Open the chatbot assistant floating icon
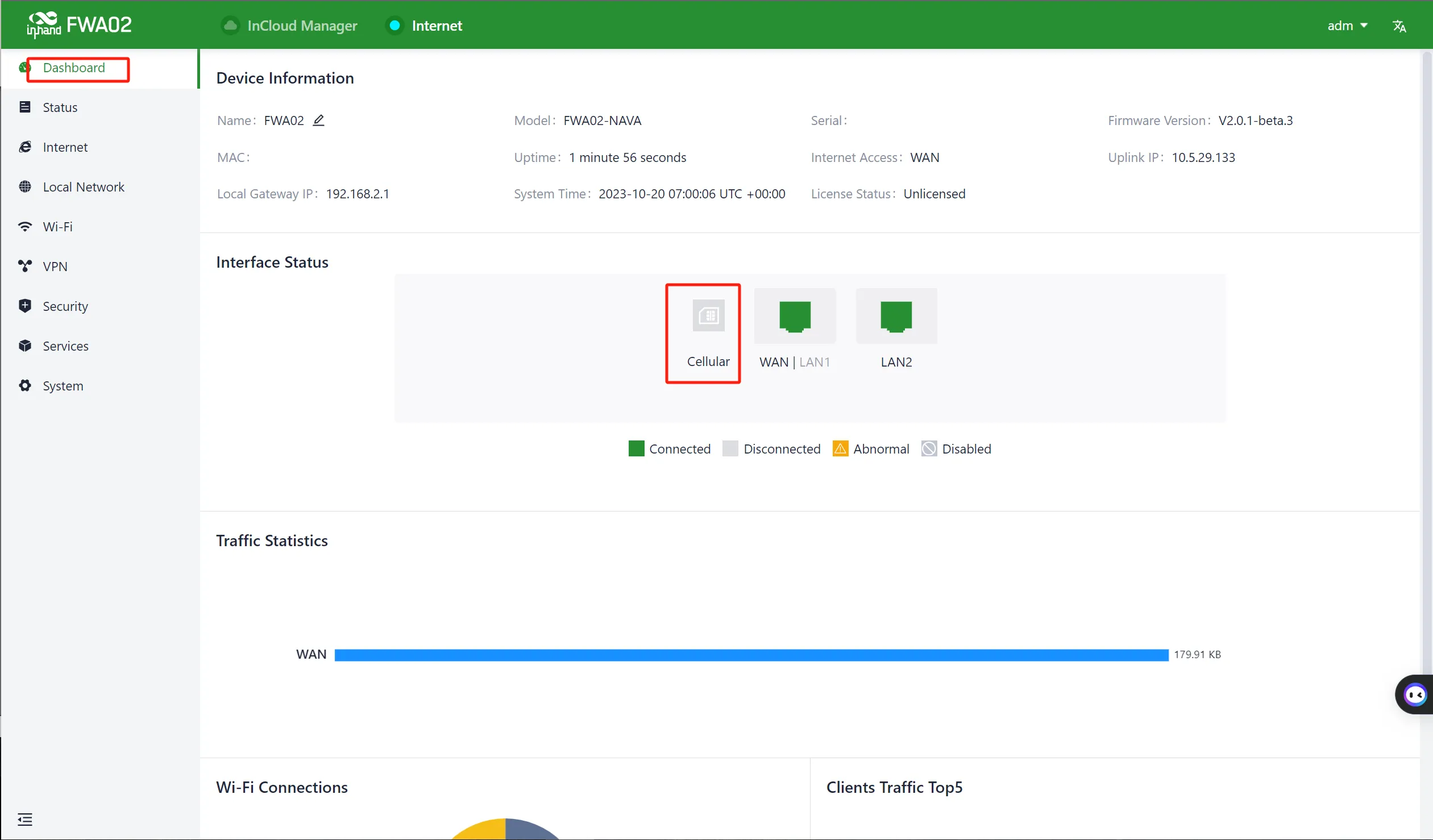This screenshot has width=1433, height=840. pyautogui.click(x=1414, y=694)
